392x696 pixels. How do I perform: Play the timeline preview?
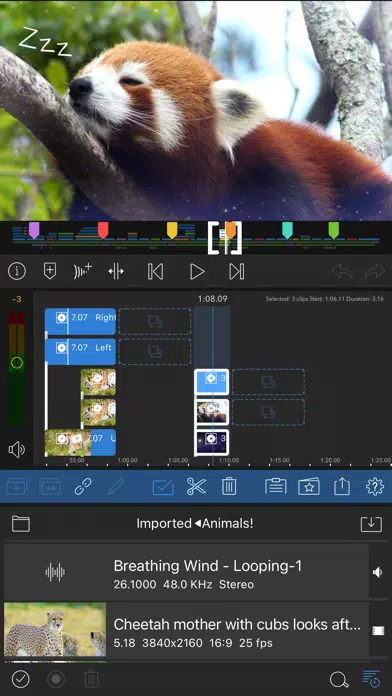(x=197, y=271)
